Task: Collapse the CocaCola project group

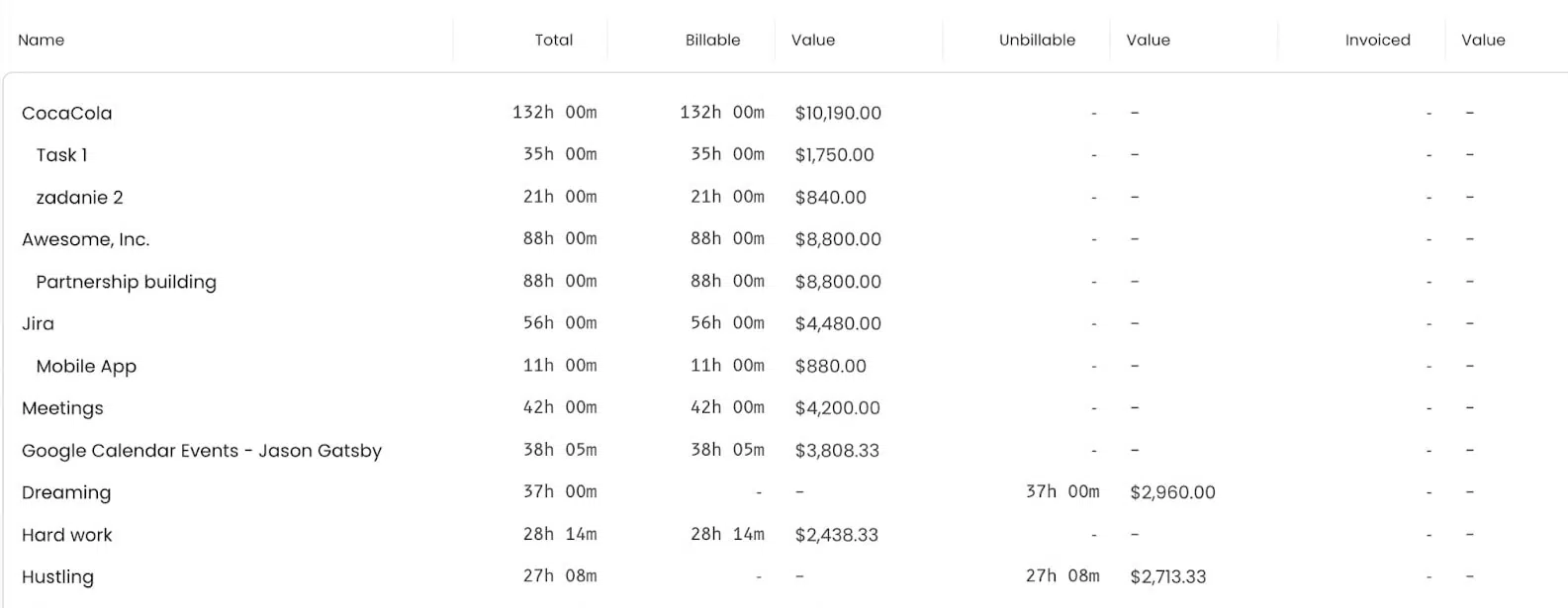Action: pos(66,113)
